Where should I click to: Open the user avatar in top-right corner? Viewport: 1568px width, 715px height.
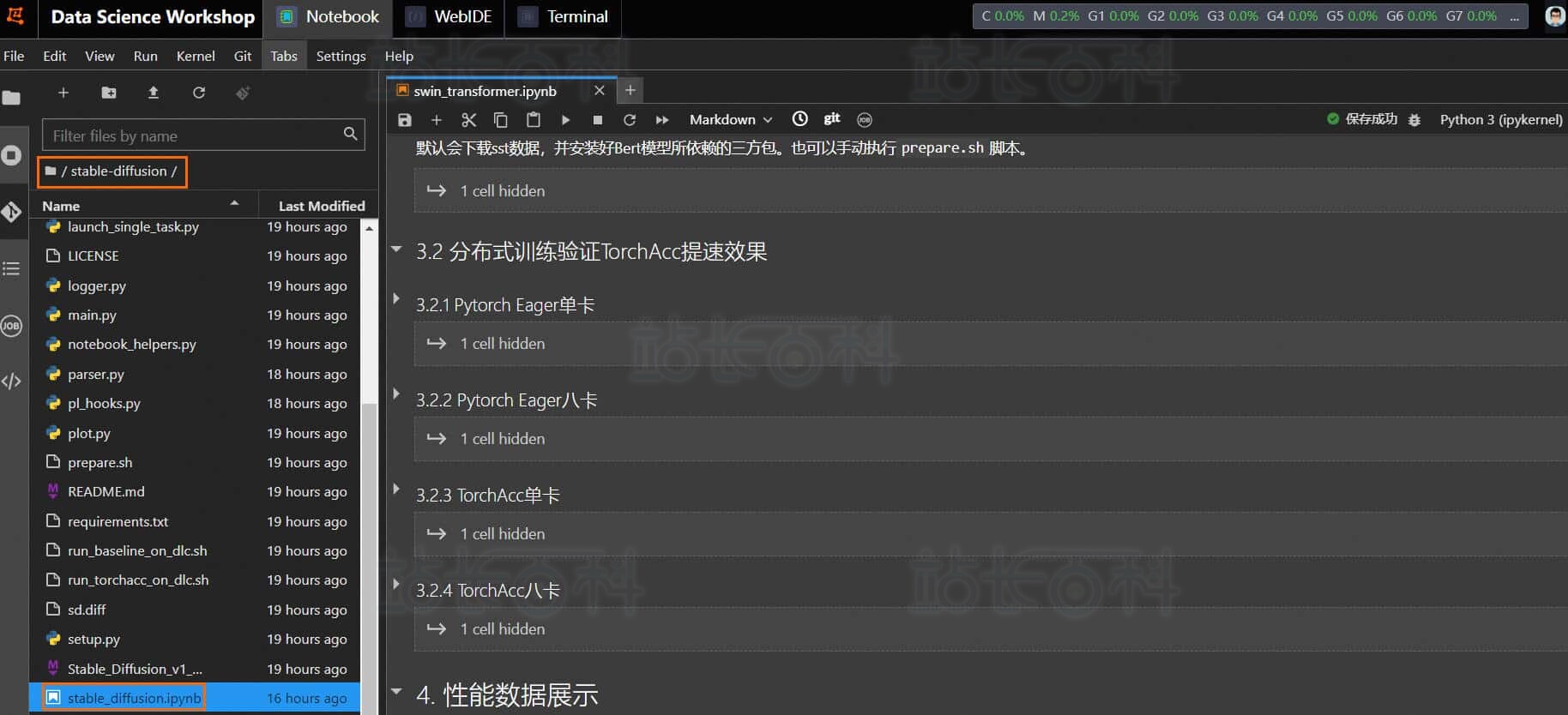(x=1555, y=16)
